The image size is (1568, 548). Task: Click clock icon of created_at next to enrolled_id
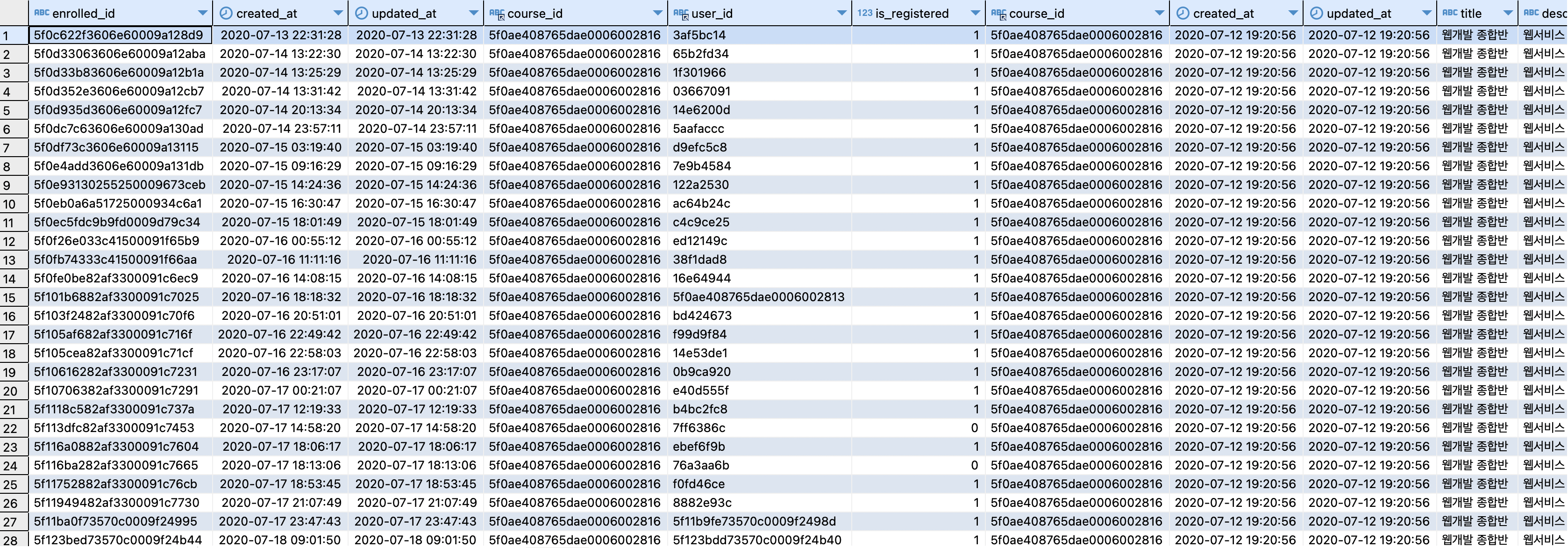point(225,13)
